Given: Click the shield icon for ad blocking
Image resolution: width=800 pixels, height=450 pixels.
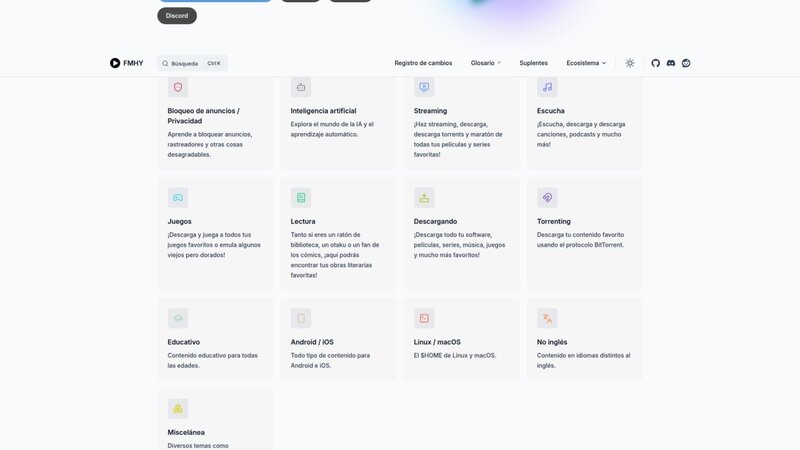Looking at the screenshot, I should pos(178,87).
